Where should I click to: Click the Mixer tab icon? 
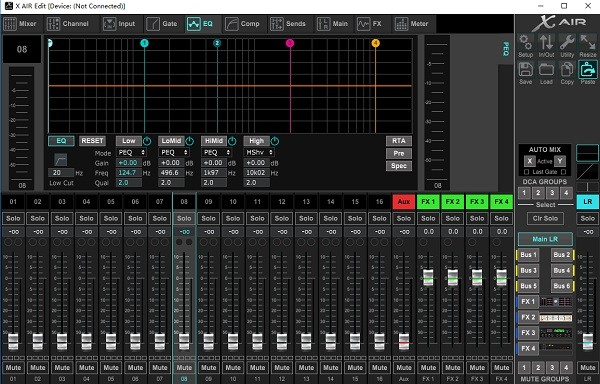pos(10,24)
